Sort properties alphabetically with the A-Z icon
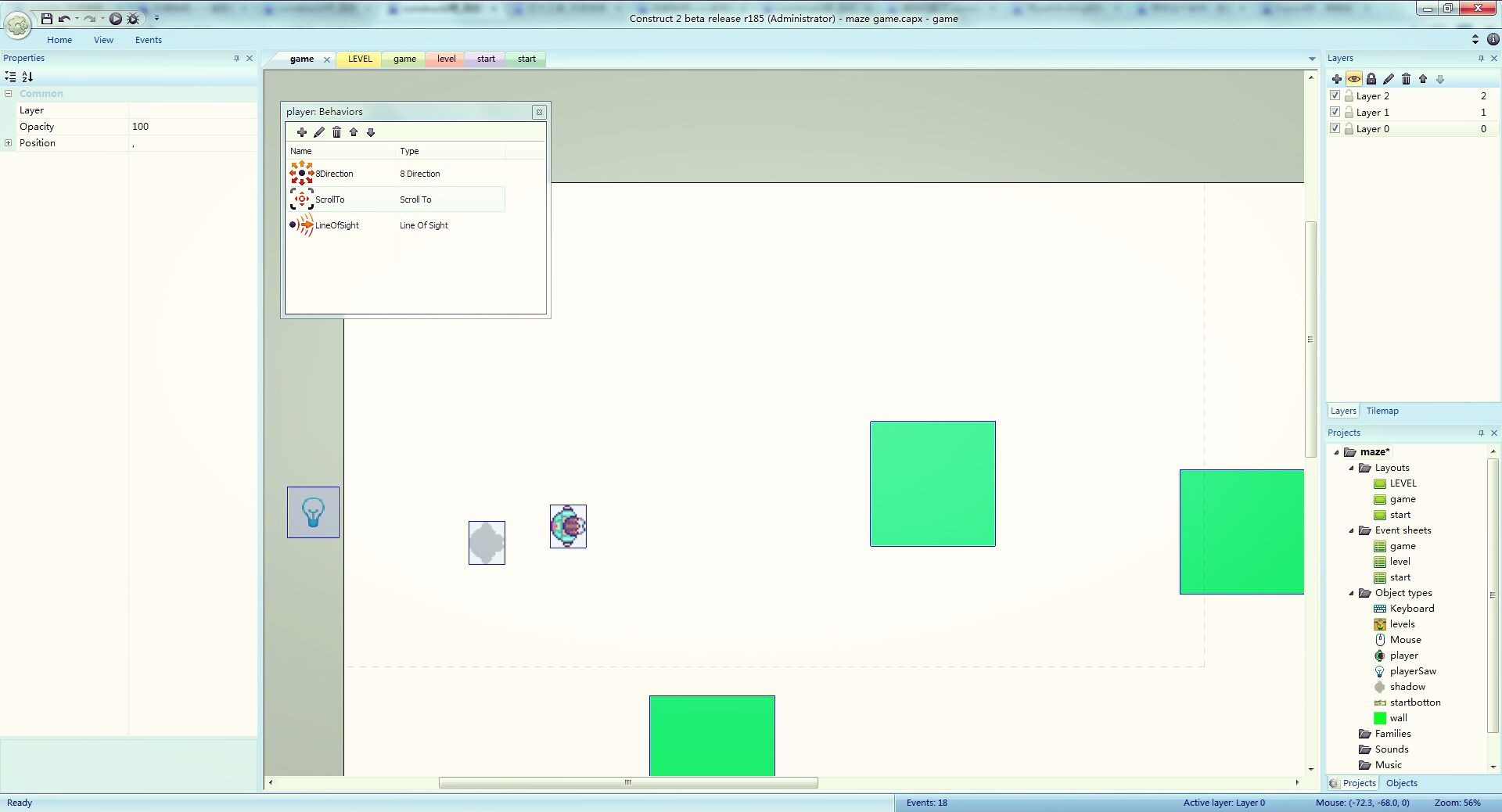Image resolution: width=1502 pixels, height=812 pixels. pos(27,77)
